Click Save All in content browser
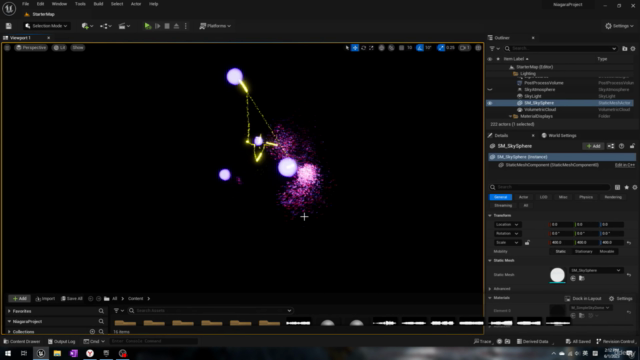 point(72,299)
